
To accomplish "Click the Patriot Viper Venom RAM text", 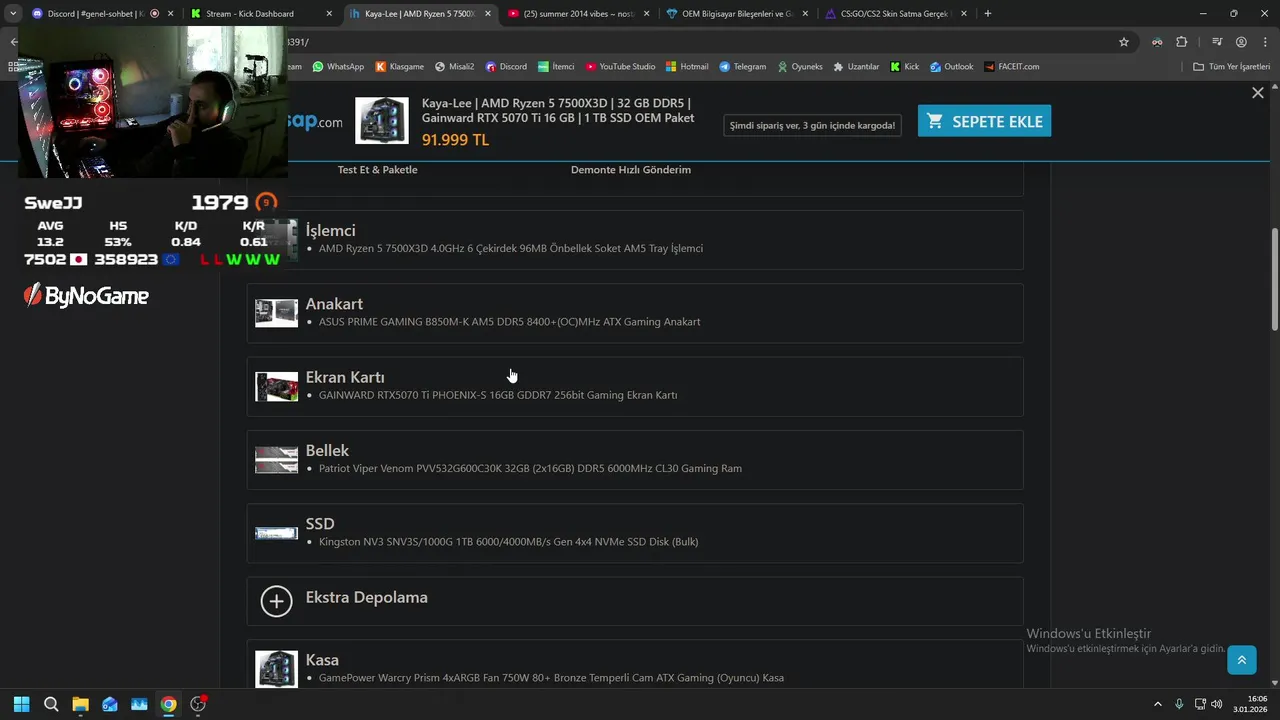I will pyautogui.click(x=530, y=468).
